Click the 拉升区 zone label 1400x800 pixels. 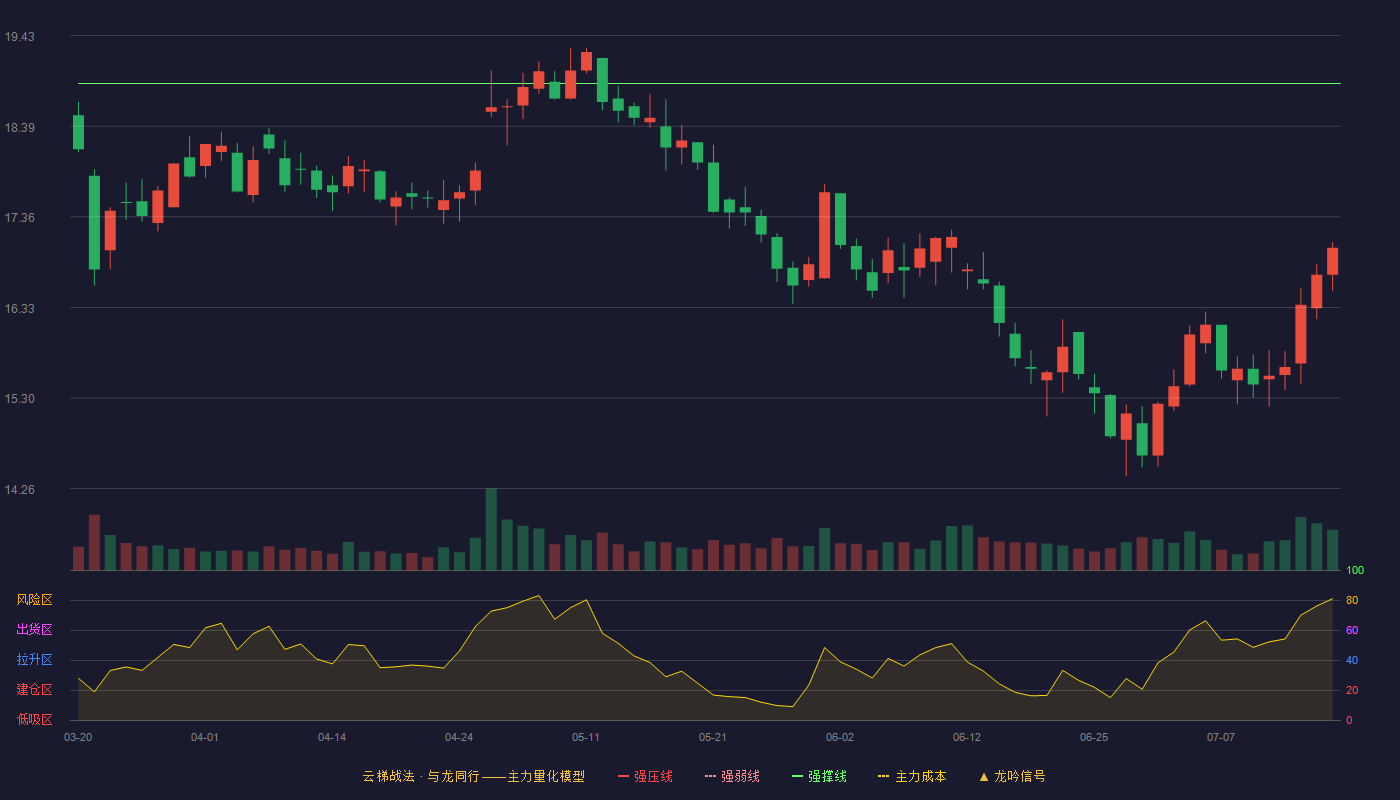(34, 660)
